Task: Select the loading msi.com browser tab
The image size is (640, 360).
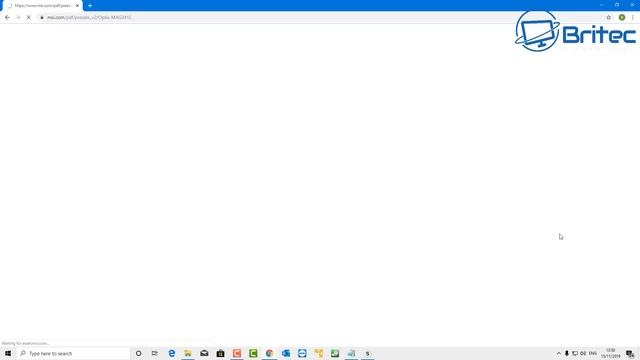Action: click(42, 6)
